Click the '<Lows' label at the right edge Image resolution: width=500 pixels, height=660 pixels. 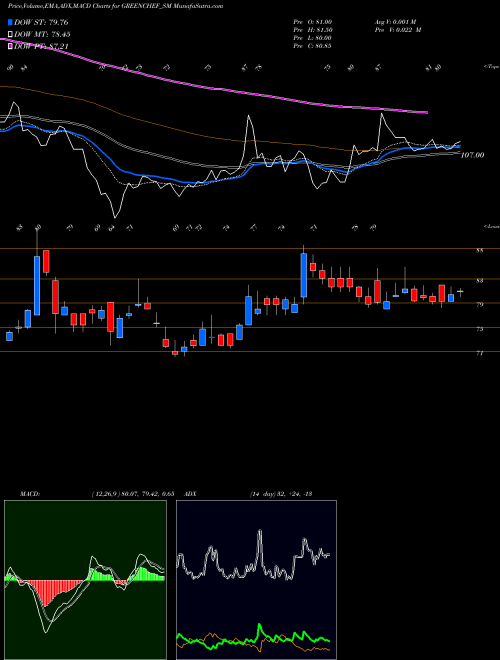tap(491, 226)
